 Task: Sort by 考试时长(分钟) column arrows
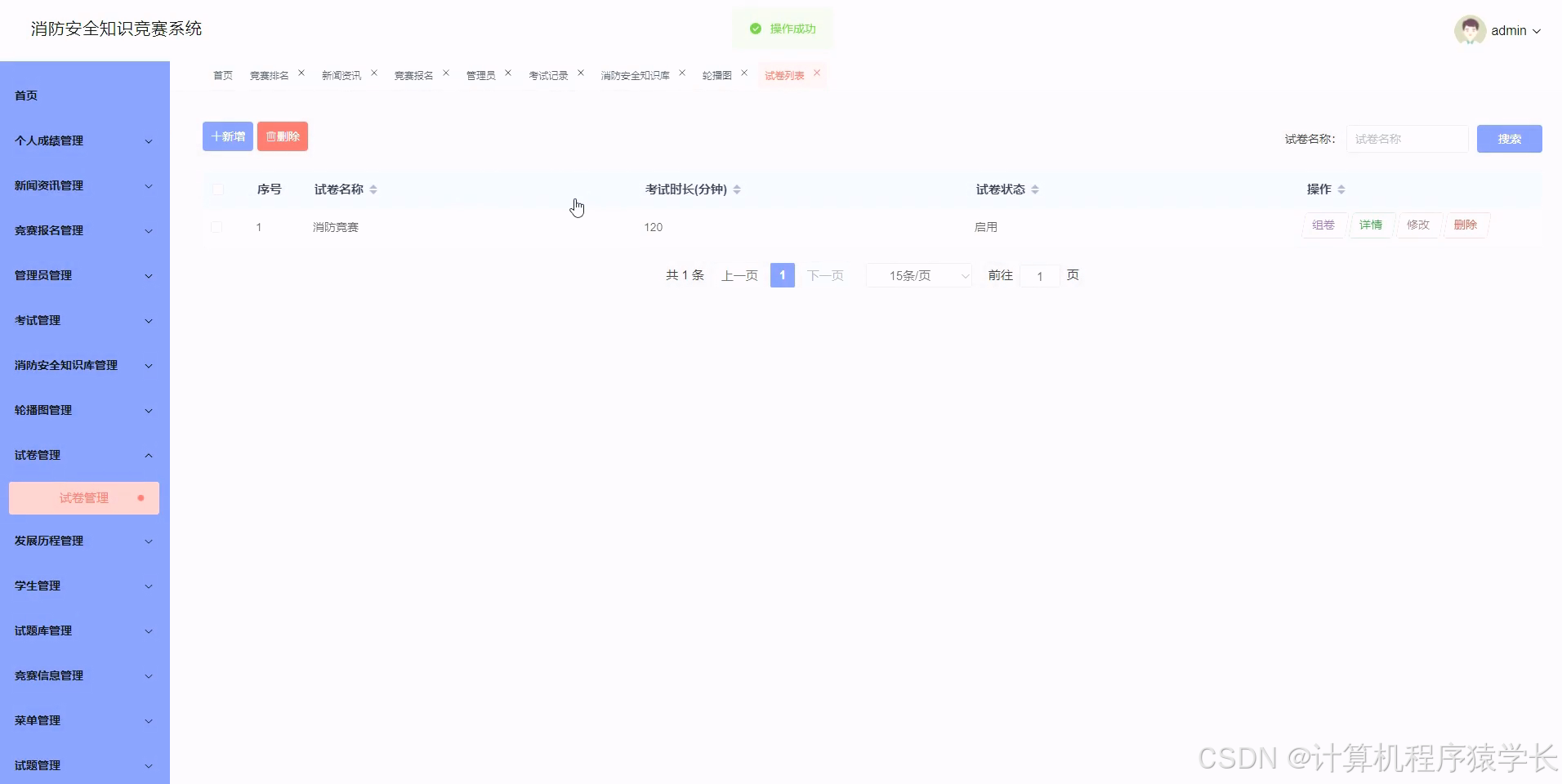tap(737, 189)
